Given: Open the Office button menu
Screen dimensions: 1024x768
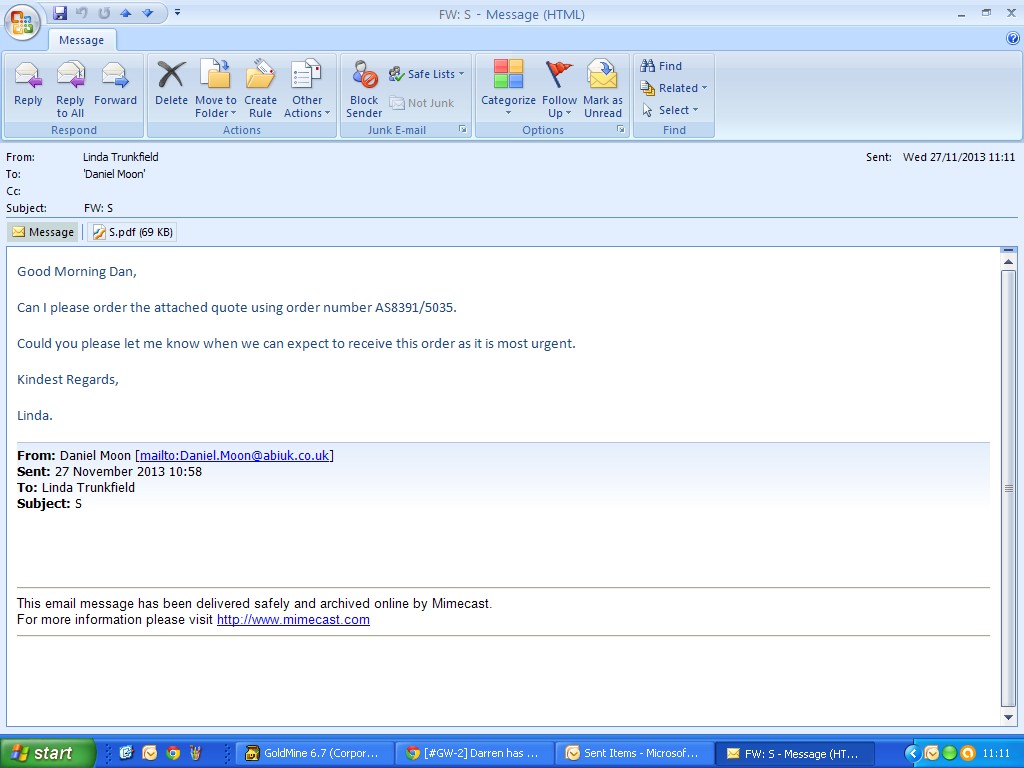Looking at the screenshot, I should click(22, 23).
